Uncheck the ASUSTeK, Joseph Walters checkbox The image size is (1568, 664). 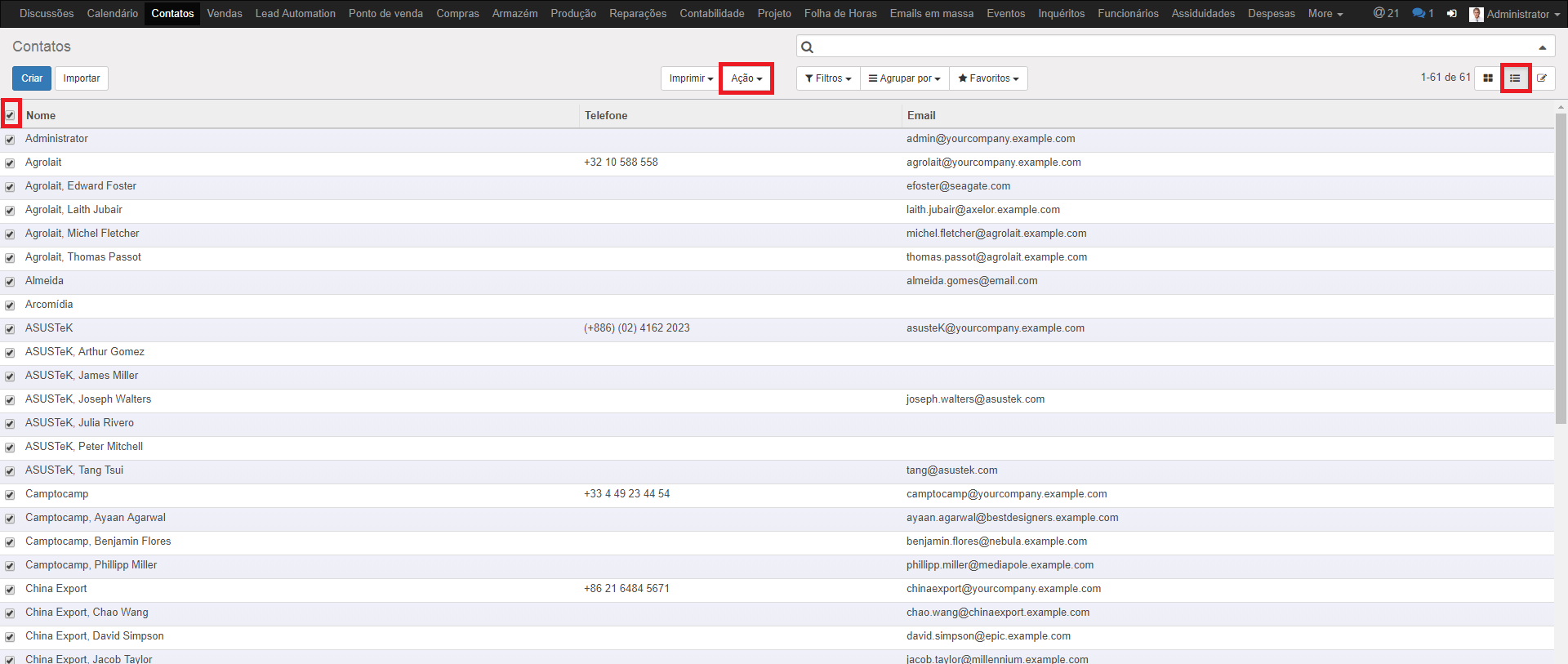click(10, 400)
